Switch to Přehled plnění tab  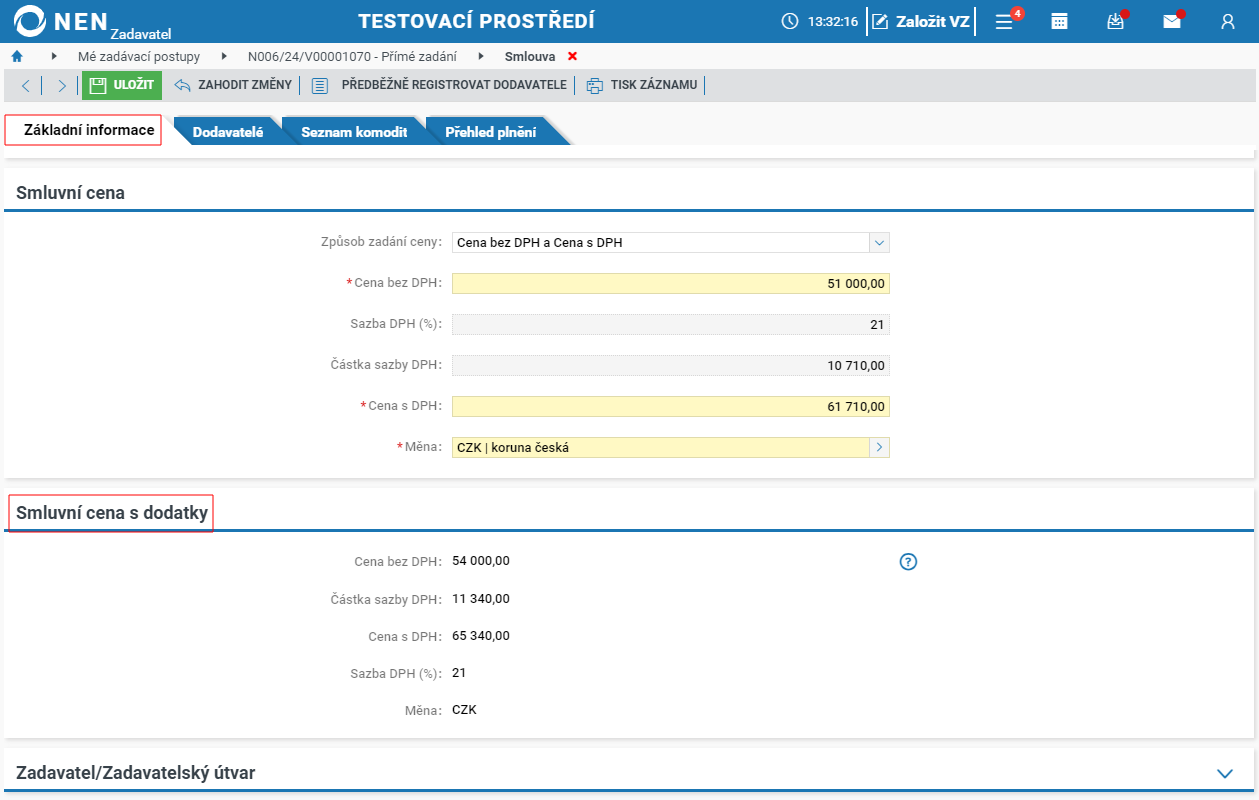pyautogui.click(x=490, y=132)
